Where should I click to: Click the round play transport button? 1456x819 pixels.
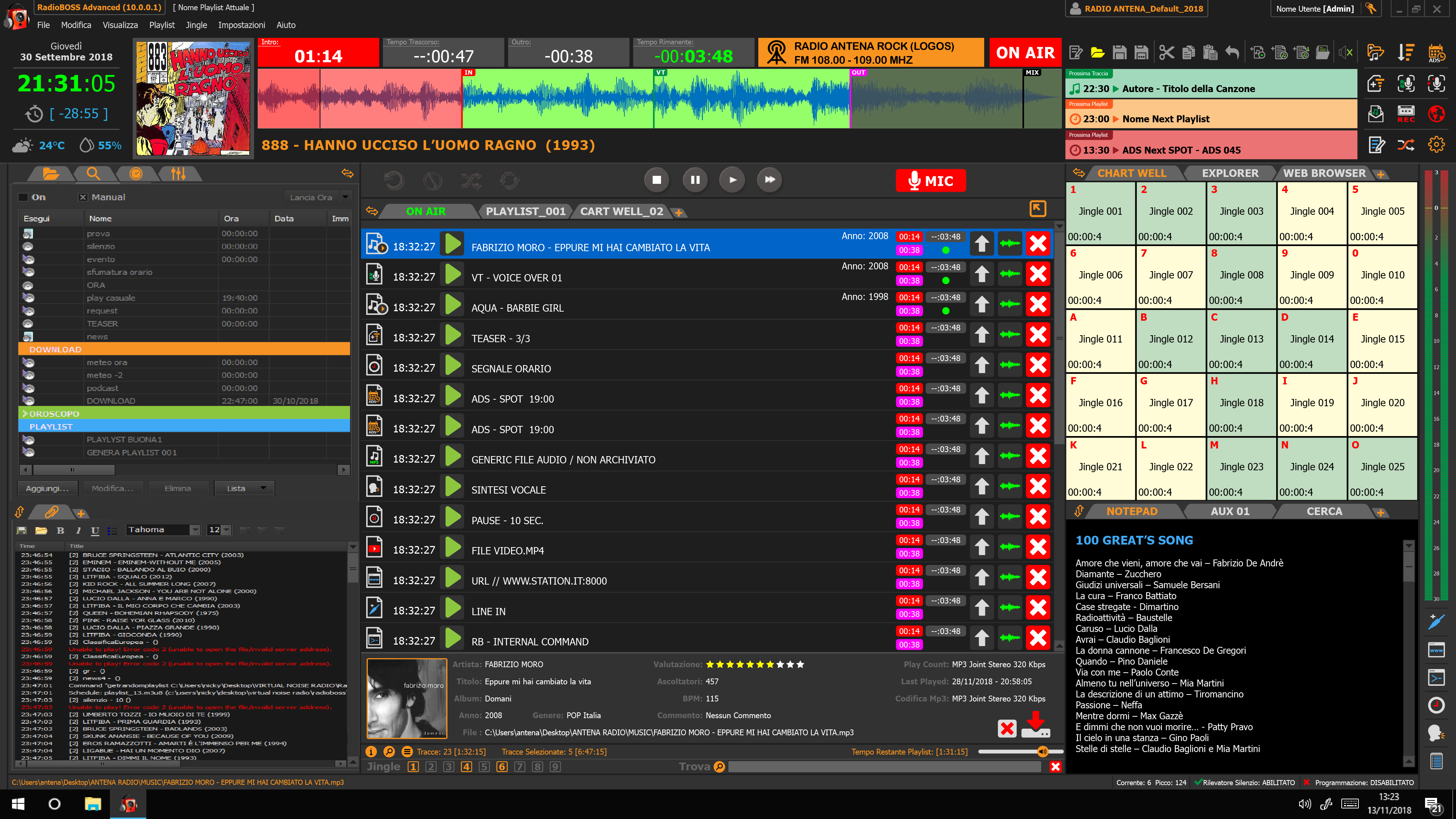(x=732, y=180)
